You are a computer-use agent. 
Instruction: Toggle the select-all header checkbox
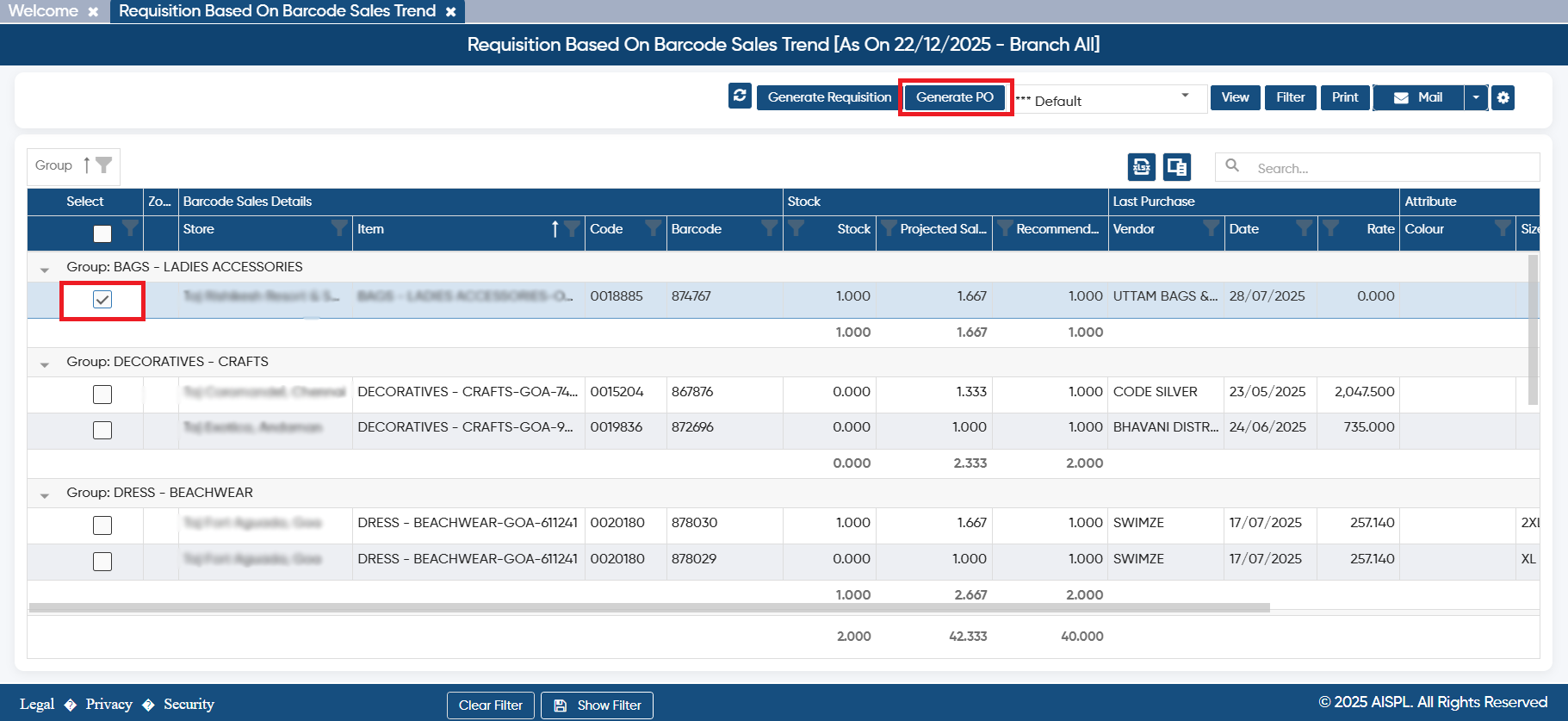click(102, 233)
